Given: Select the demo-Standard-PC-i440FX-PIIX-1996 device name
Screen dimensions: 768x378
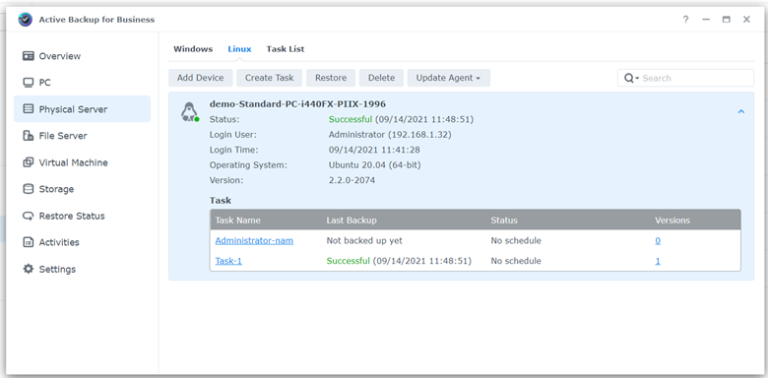Looking at the screenshot, I should click(x=297, y=104).
